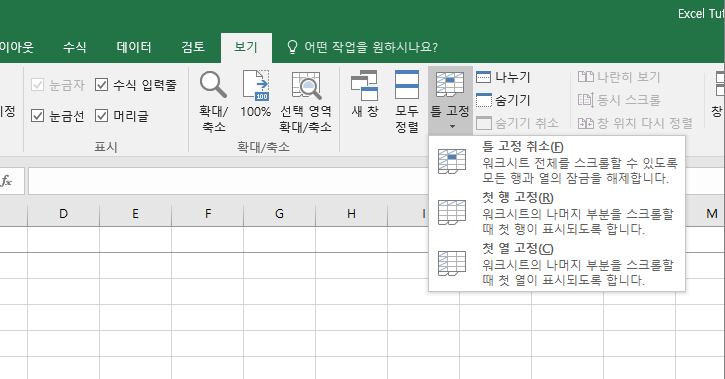Viewport: 725px width, 379px height.
Task: Switch to the 데이터 tab
Action: tap(134, 47)
